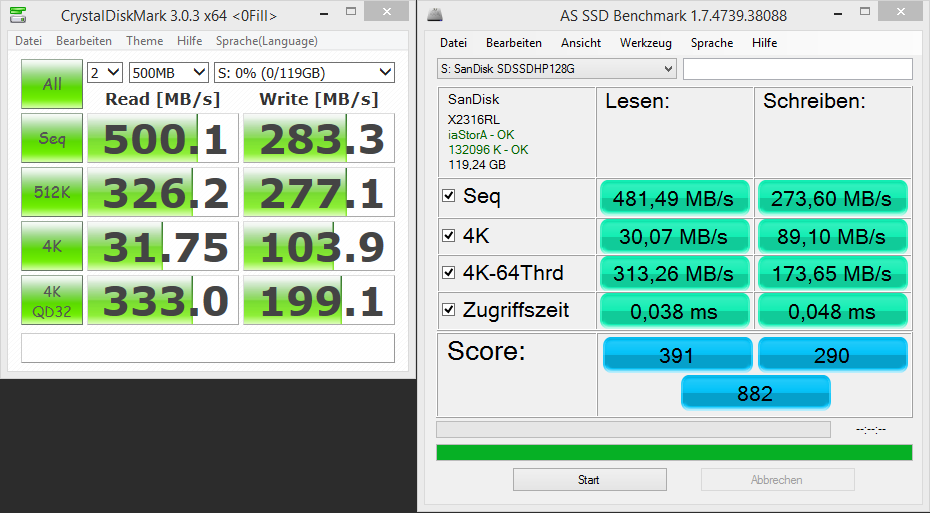The width and height of the screenshot is (930, 513).
Task: Open Hilfe menu in AS SSD Benchmark
Action: [x=764, y=43]
